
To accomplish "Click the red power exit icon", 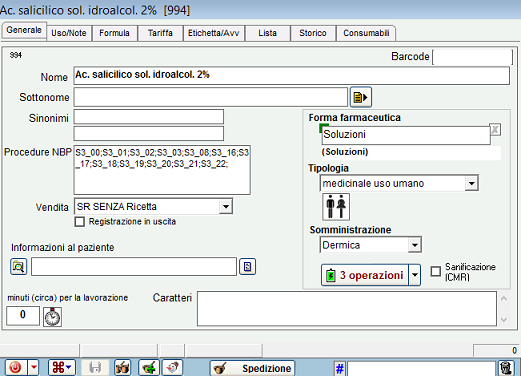I will (x=15, y=368).
